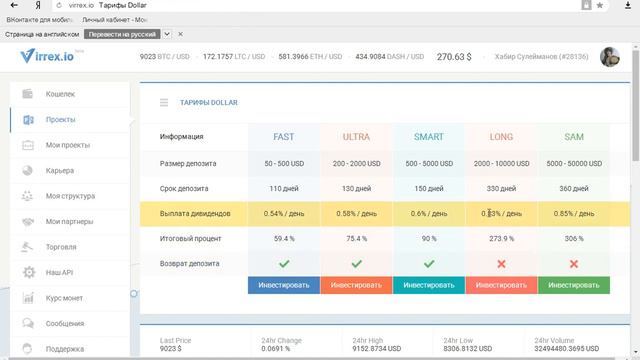
Task: Translate page via Перевести на русский
Action: (122, 34)
